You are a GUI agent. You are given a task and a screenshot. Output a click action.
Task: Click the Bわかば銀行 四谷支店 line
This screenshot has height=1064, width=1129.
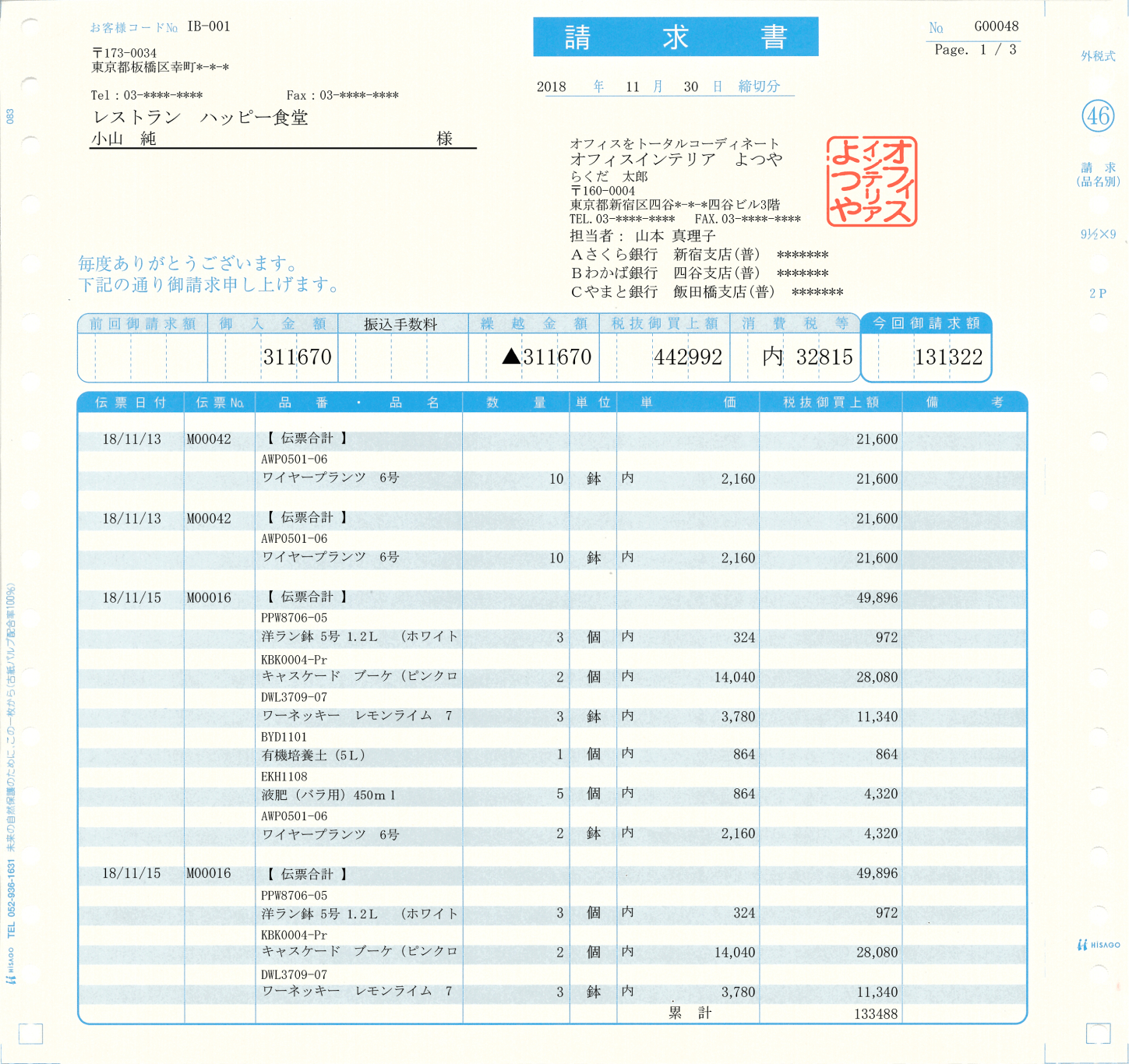pos(700,273)
